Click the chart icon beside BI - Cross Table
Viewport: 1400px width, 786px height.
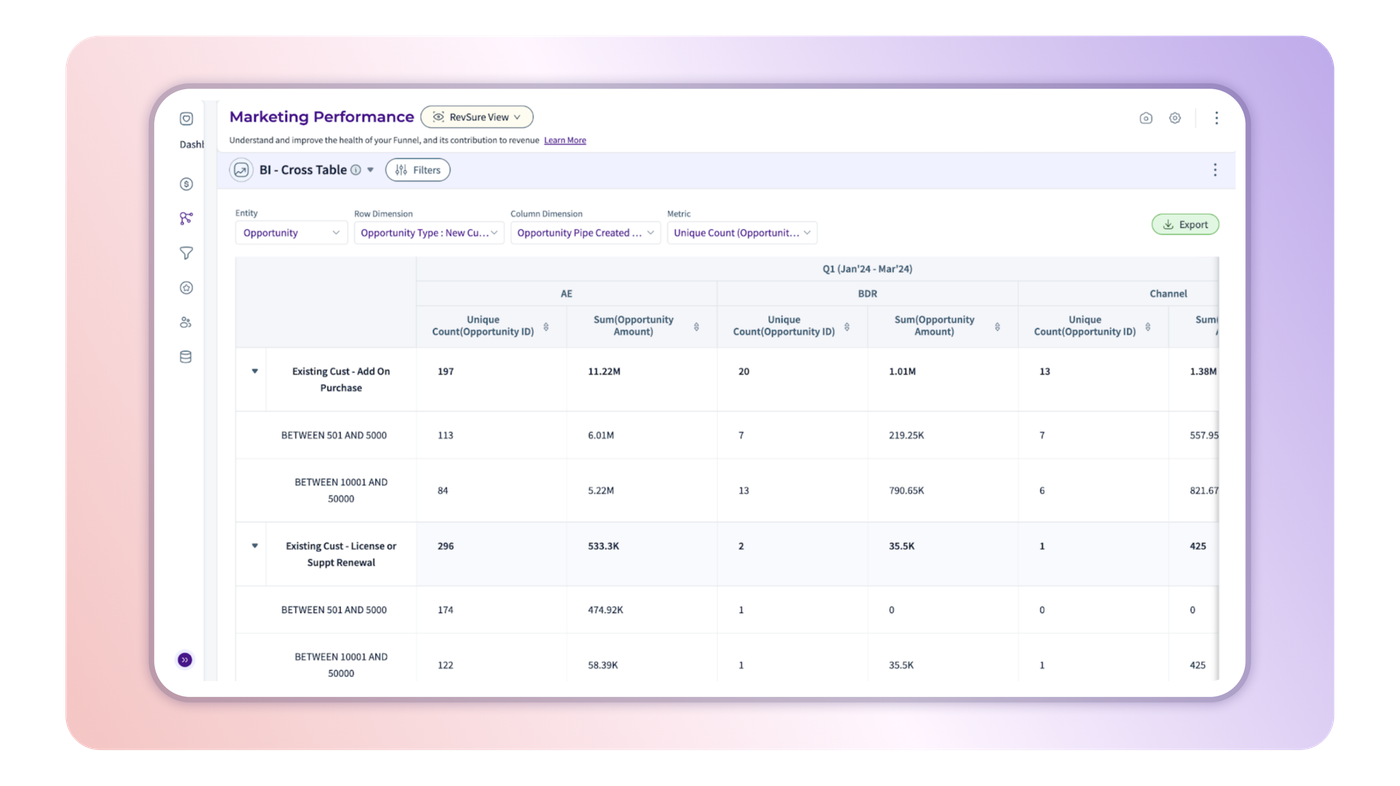click(241, 170)
